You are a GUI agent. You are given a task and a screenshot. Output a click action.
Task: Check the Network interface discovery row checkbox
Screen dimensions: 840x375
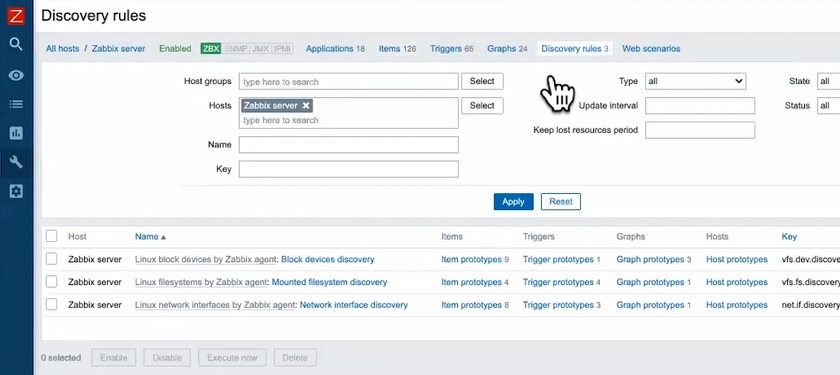(x=51, y=305)
